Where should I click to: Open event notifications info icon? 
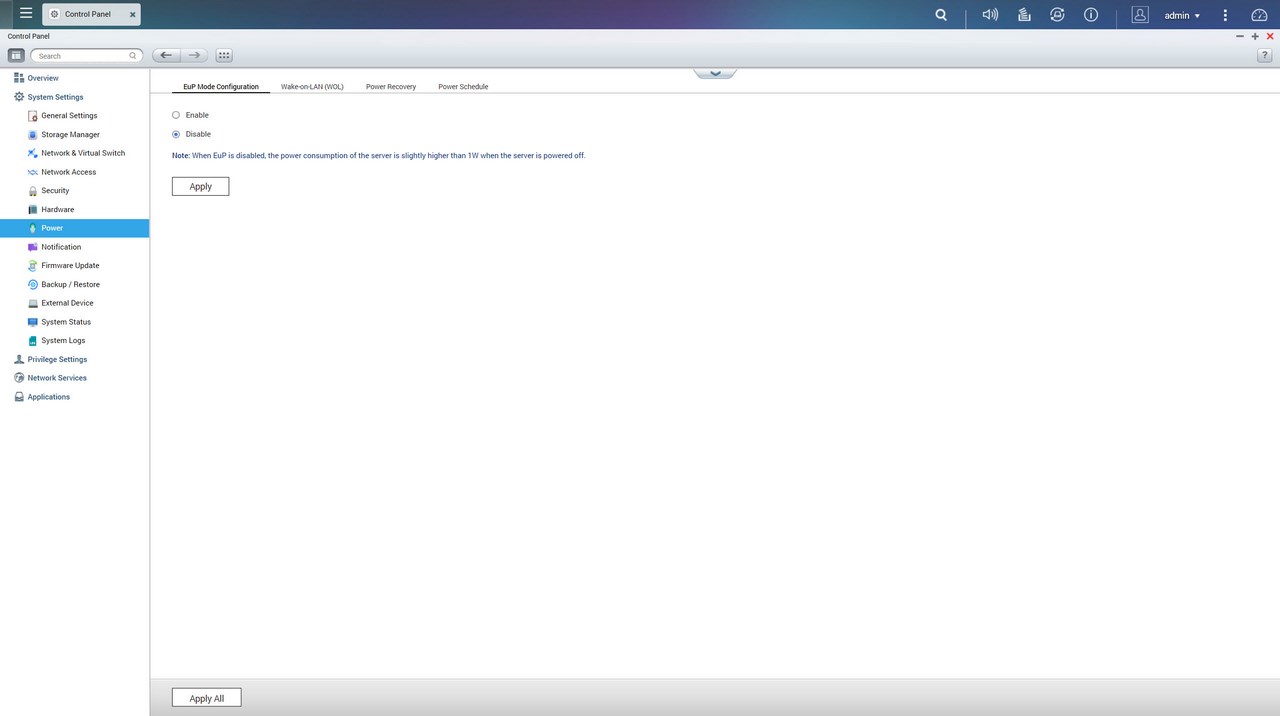click(x=1091, y=15)
